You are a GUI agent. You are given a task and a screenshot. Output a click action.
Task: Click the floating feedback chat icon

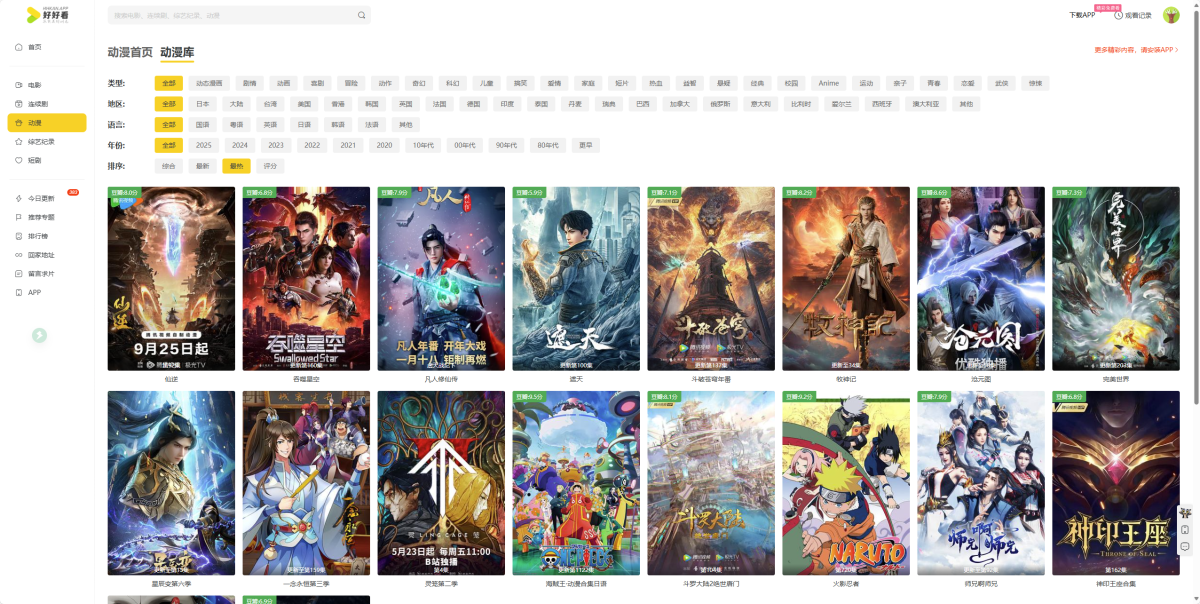pyautogui.click(x=1185, y=547)
